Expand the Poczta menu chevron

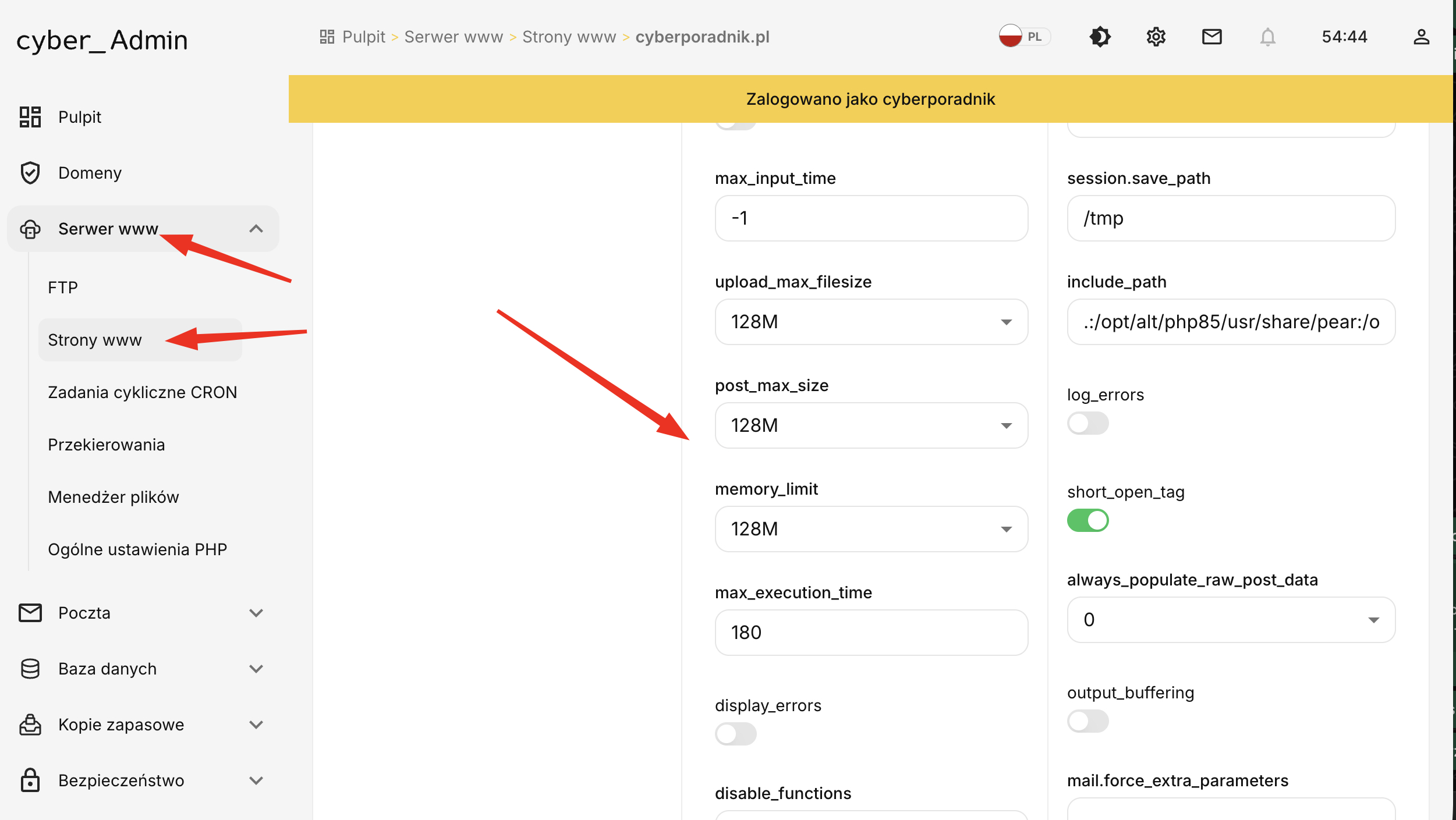coord(256,613)
